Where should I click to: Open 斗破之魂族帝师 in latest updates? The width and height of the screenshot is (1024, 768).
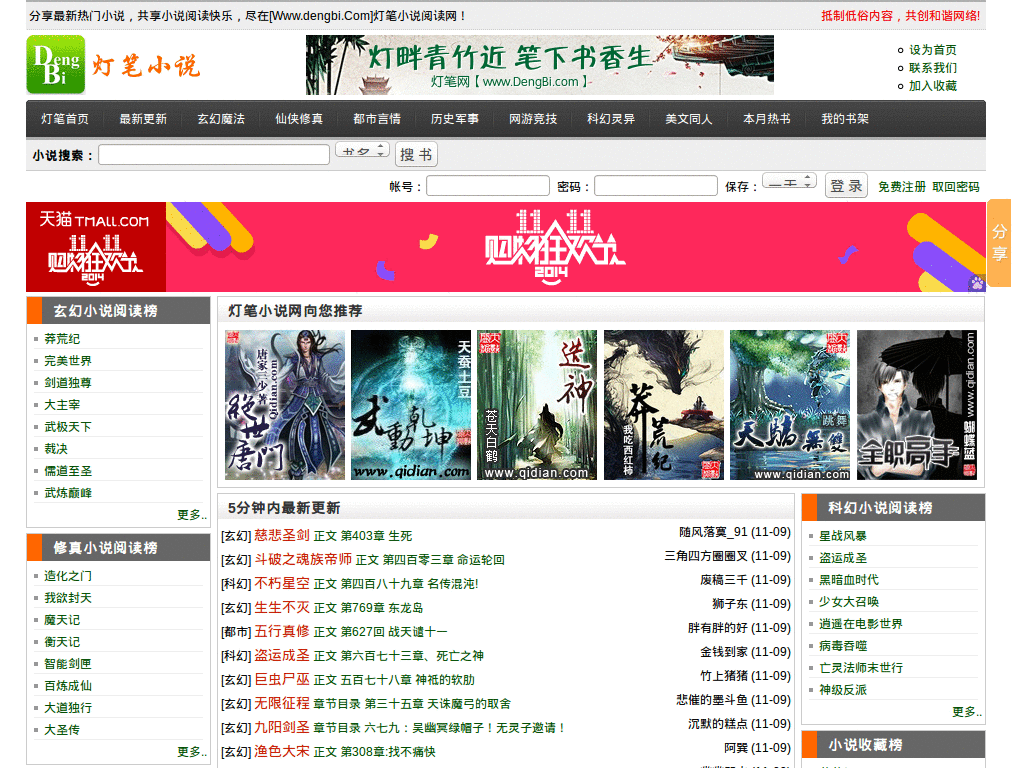pos(303,560)
